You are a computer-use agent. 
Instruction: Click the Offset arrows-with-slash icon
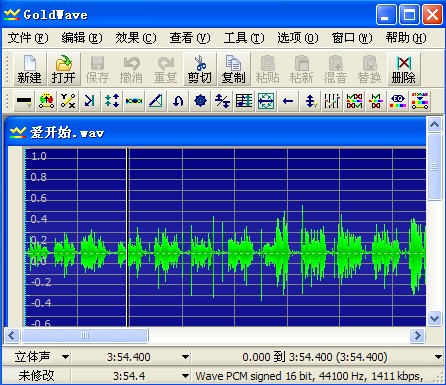(x=222, y=101)
